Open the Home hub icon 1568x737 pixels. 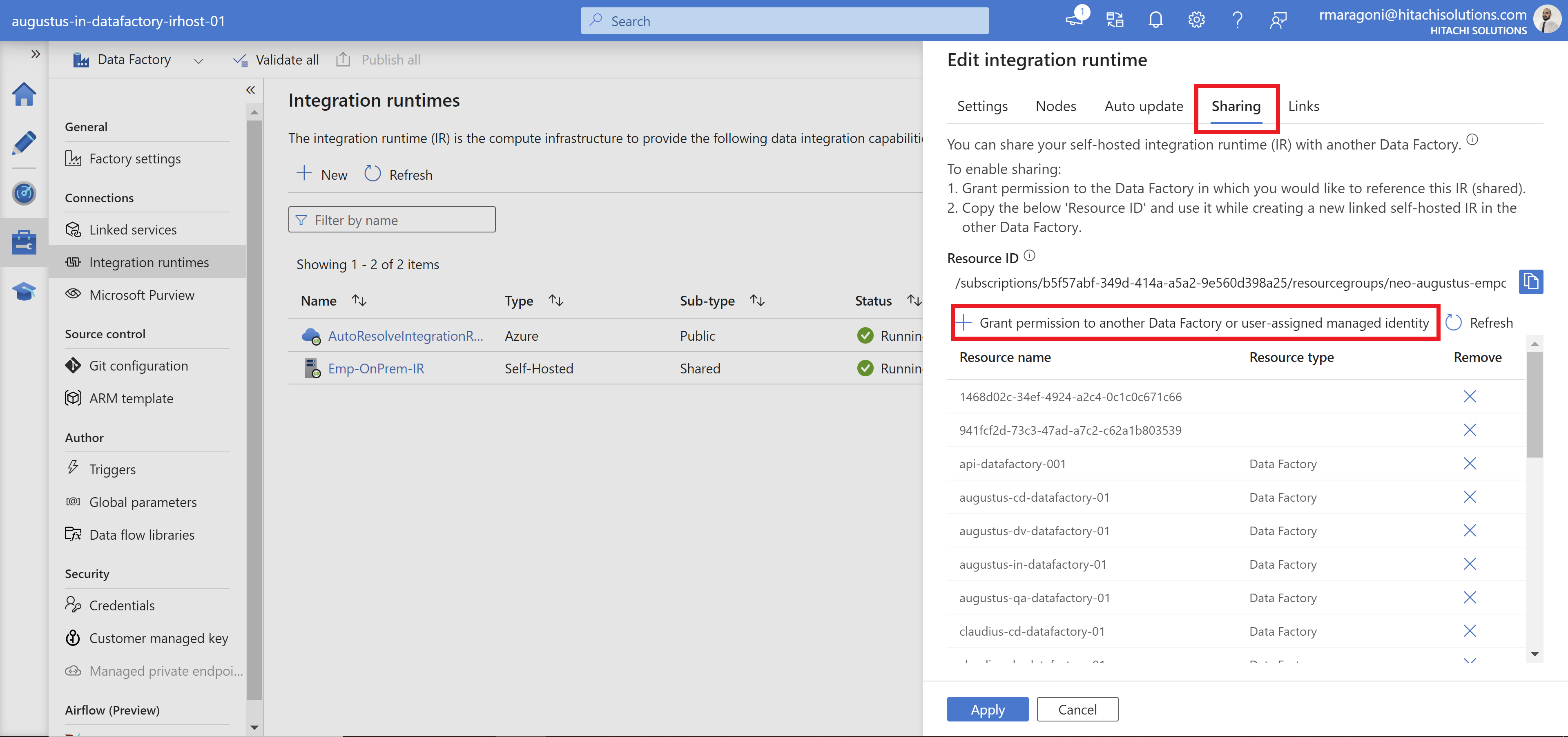coord(24,94)
